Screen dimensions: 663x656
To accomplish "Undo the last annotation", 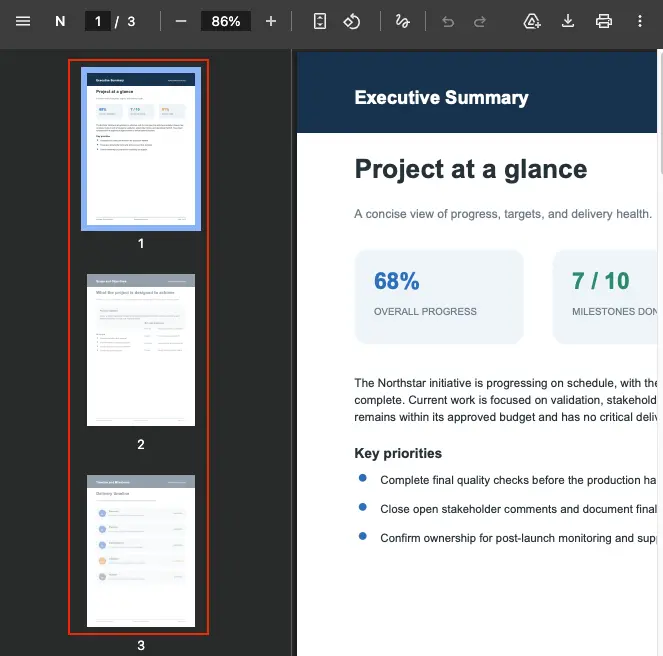I will point(448,21).
